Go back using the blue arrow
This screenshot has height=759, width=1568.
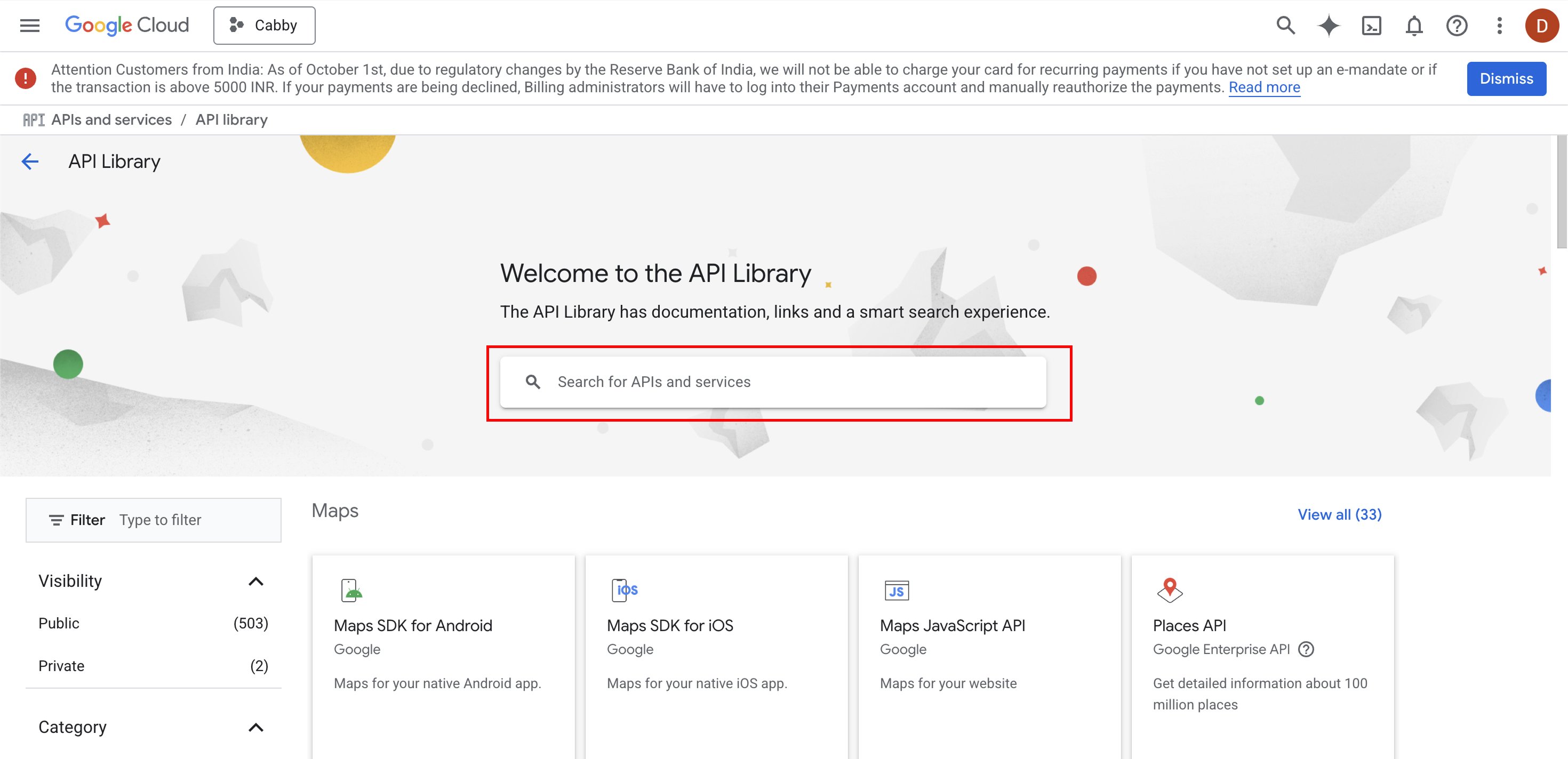point(30,161)
